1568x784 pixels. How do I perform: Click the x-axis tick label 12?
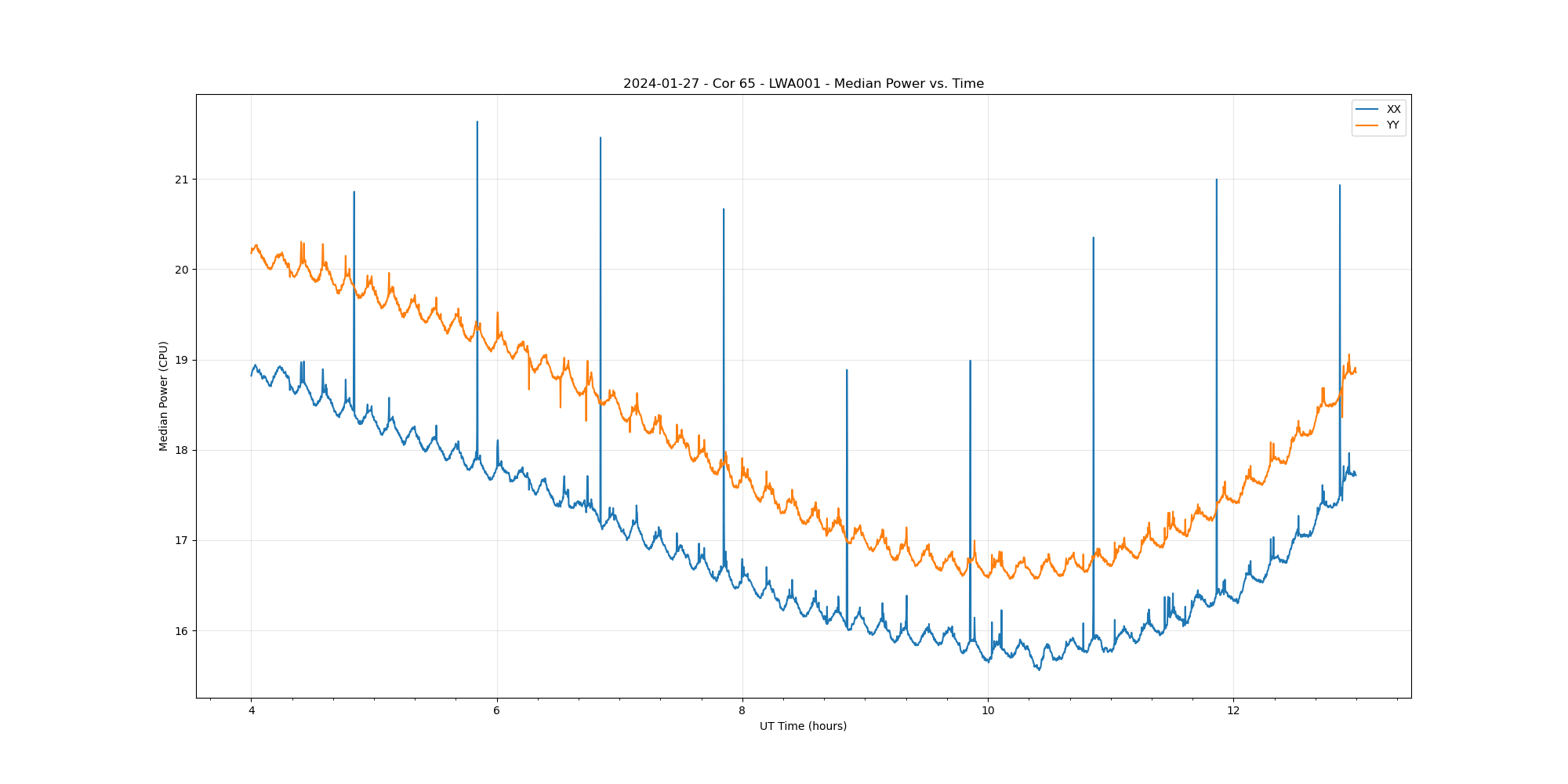(1233, 711)
